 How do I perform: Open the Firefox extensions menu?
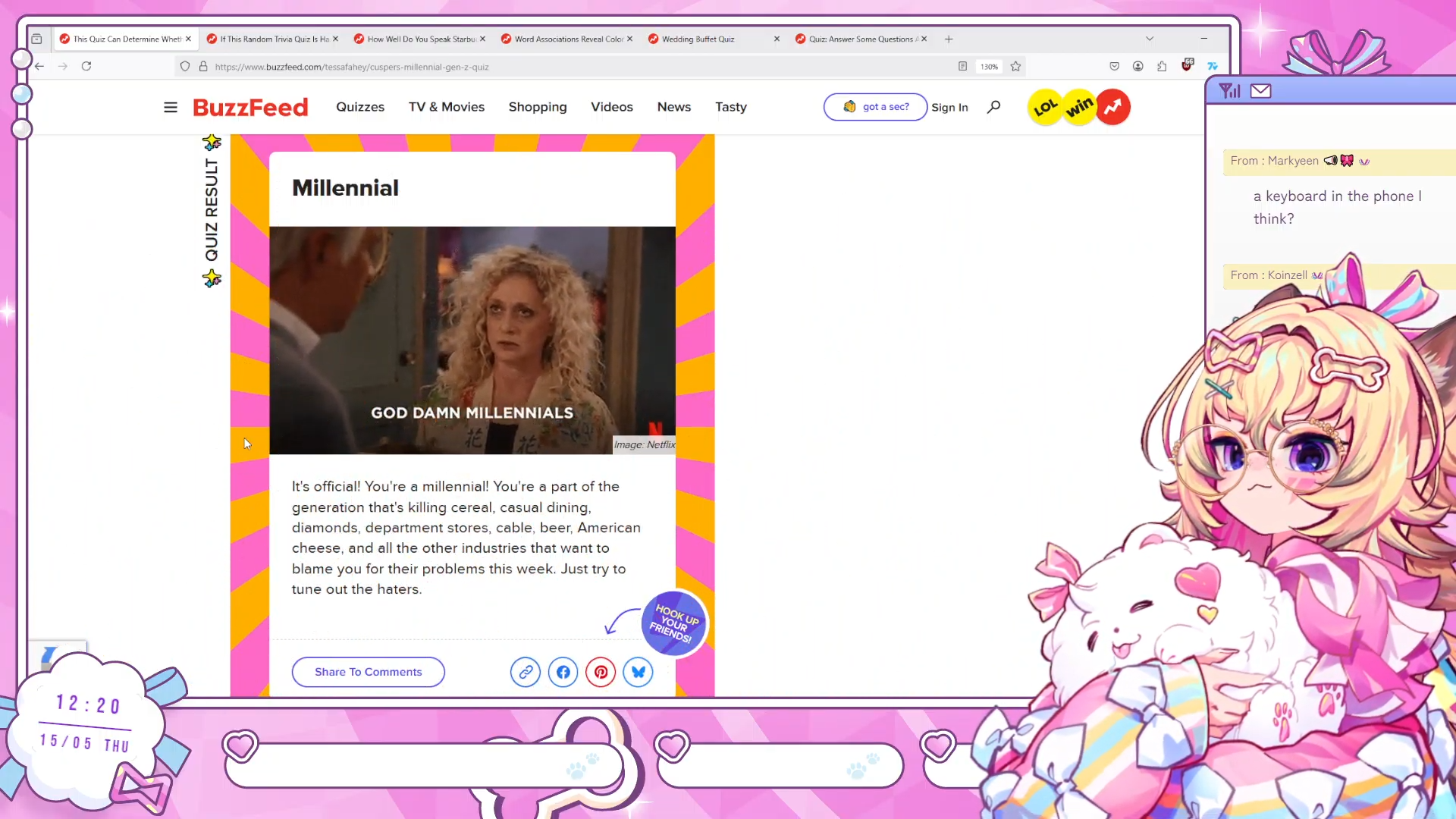[1162, 67]
